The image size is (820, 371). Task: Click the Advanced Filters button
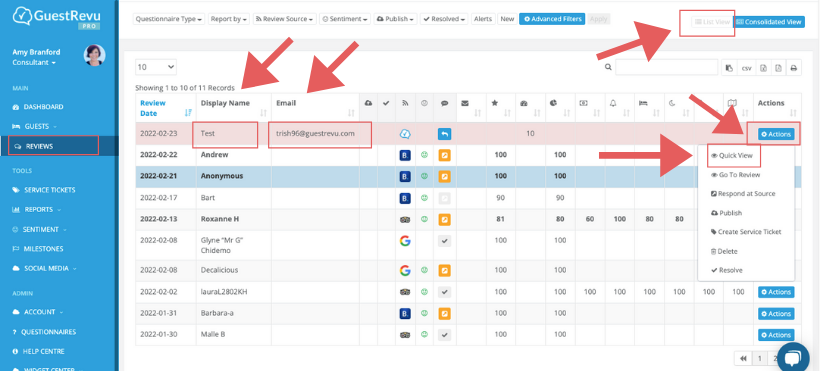point(552,19)
